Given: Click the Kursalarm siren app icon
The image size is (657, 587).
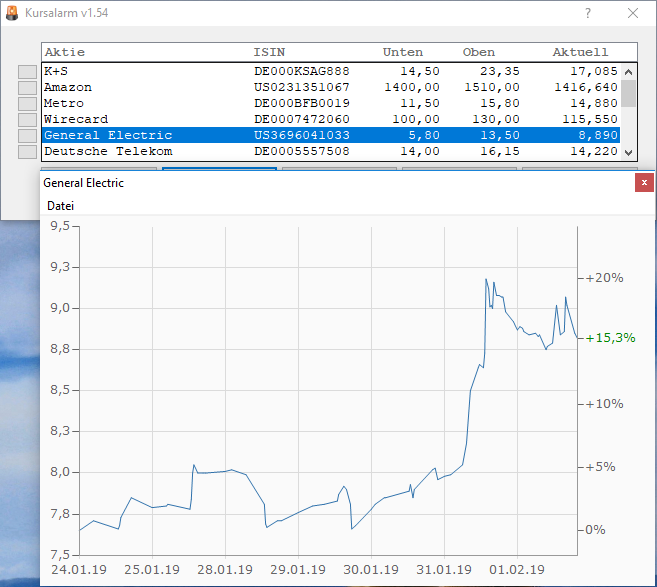Looking at the screenshot, I should point(12,13).
